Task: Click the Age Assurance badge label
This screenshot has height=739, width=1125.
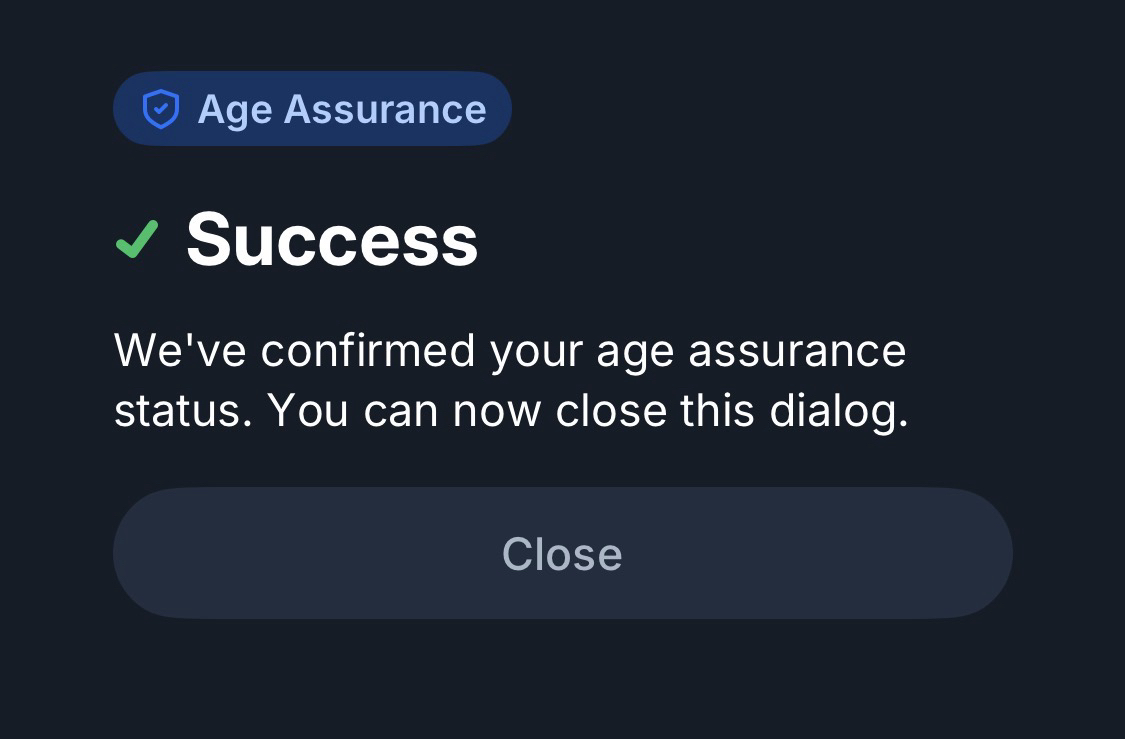Action: pyautogui.click(x=341, y=109)
